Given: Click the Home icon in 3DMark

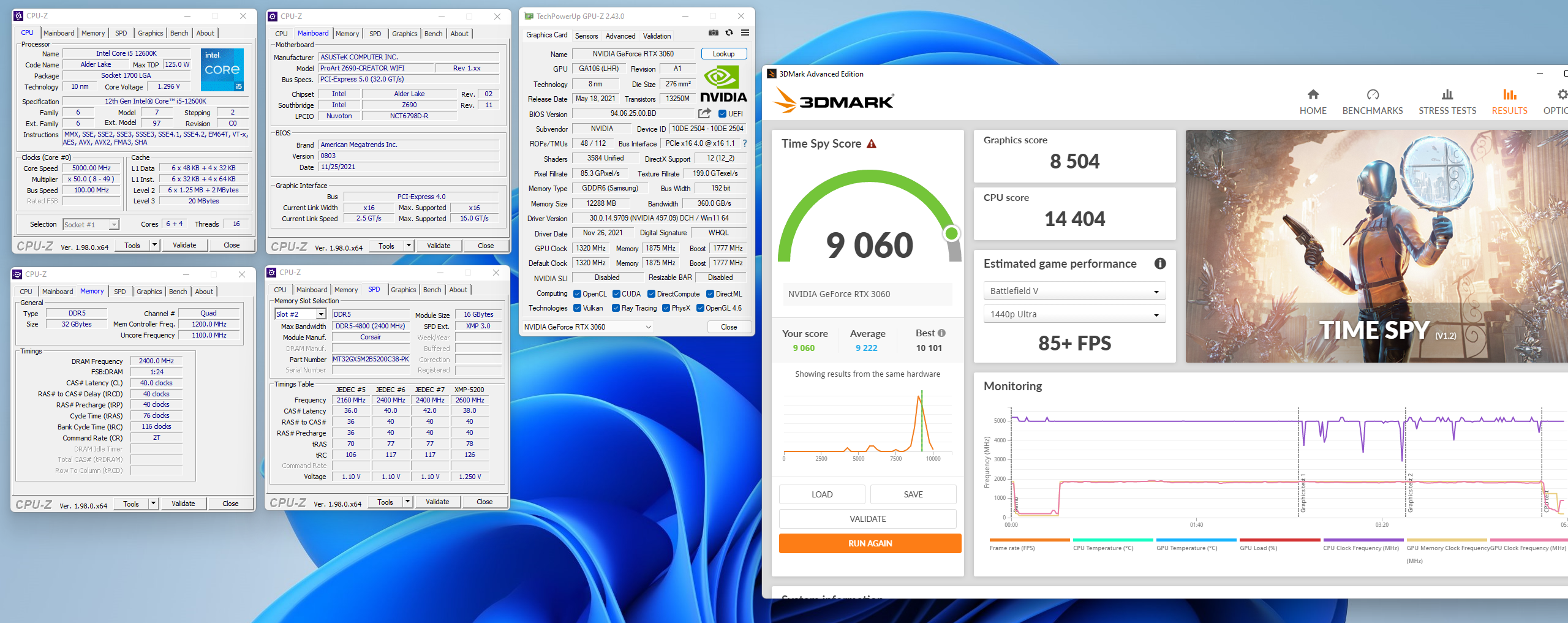Looking at the screenshot, I should coord(1313,95).
